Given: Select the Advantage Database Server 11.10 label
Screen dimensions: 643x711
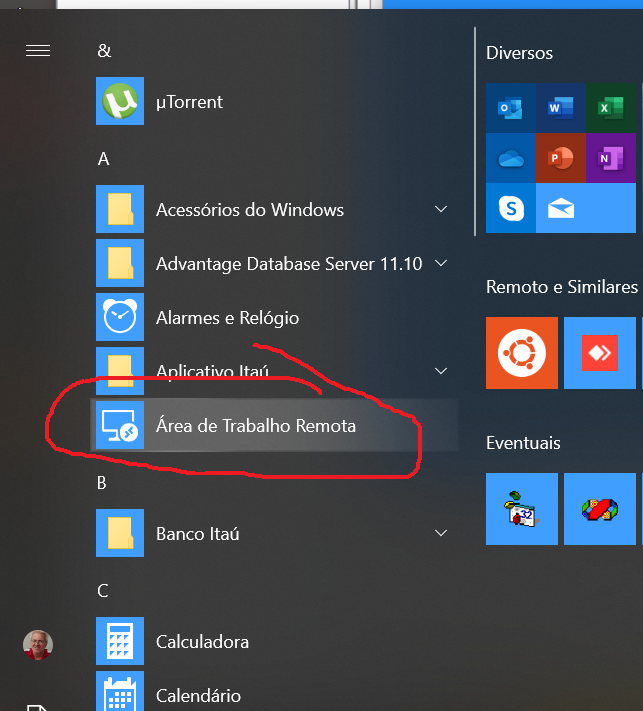Looking at the screenshot, I should 289,264.
